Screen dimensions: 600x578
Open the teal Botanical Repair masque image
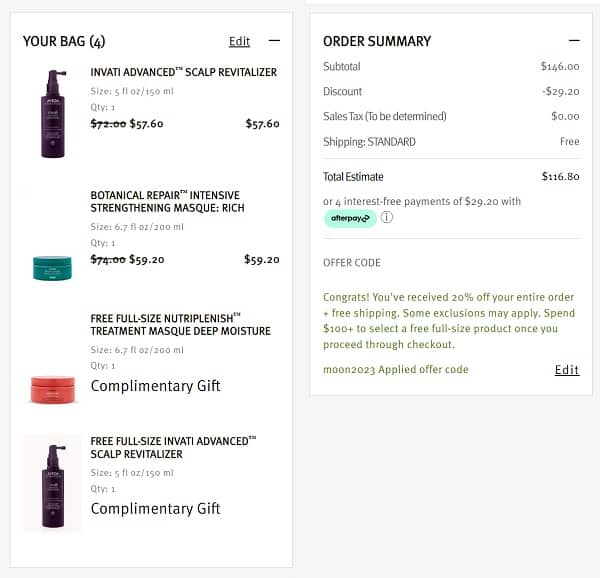(52, 268)
